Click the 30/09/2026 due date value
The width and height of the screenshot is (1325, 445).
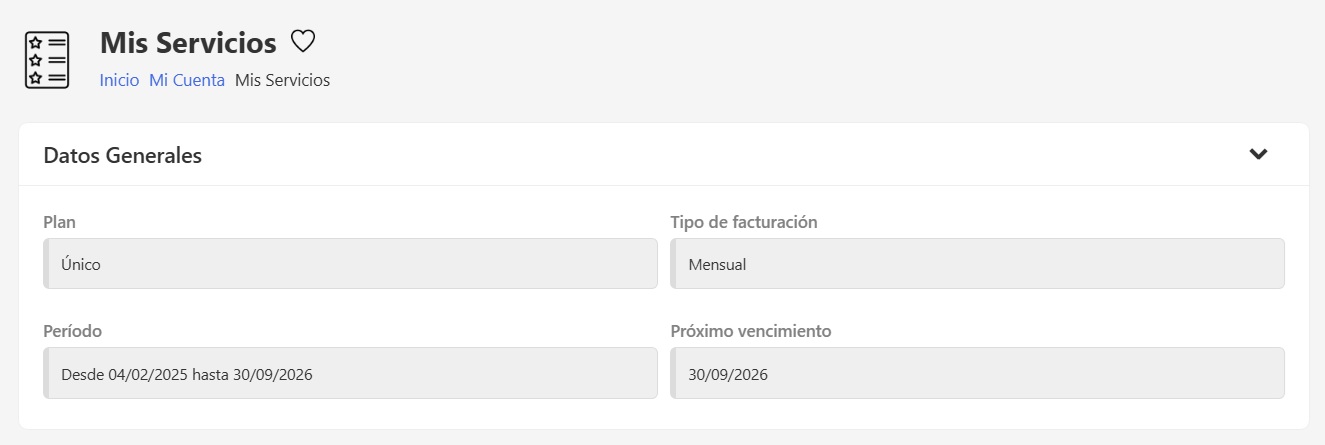coord(728,375)
